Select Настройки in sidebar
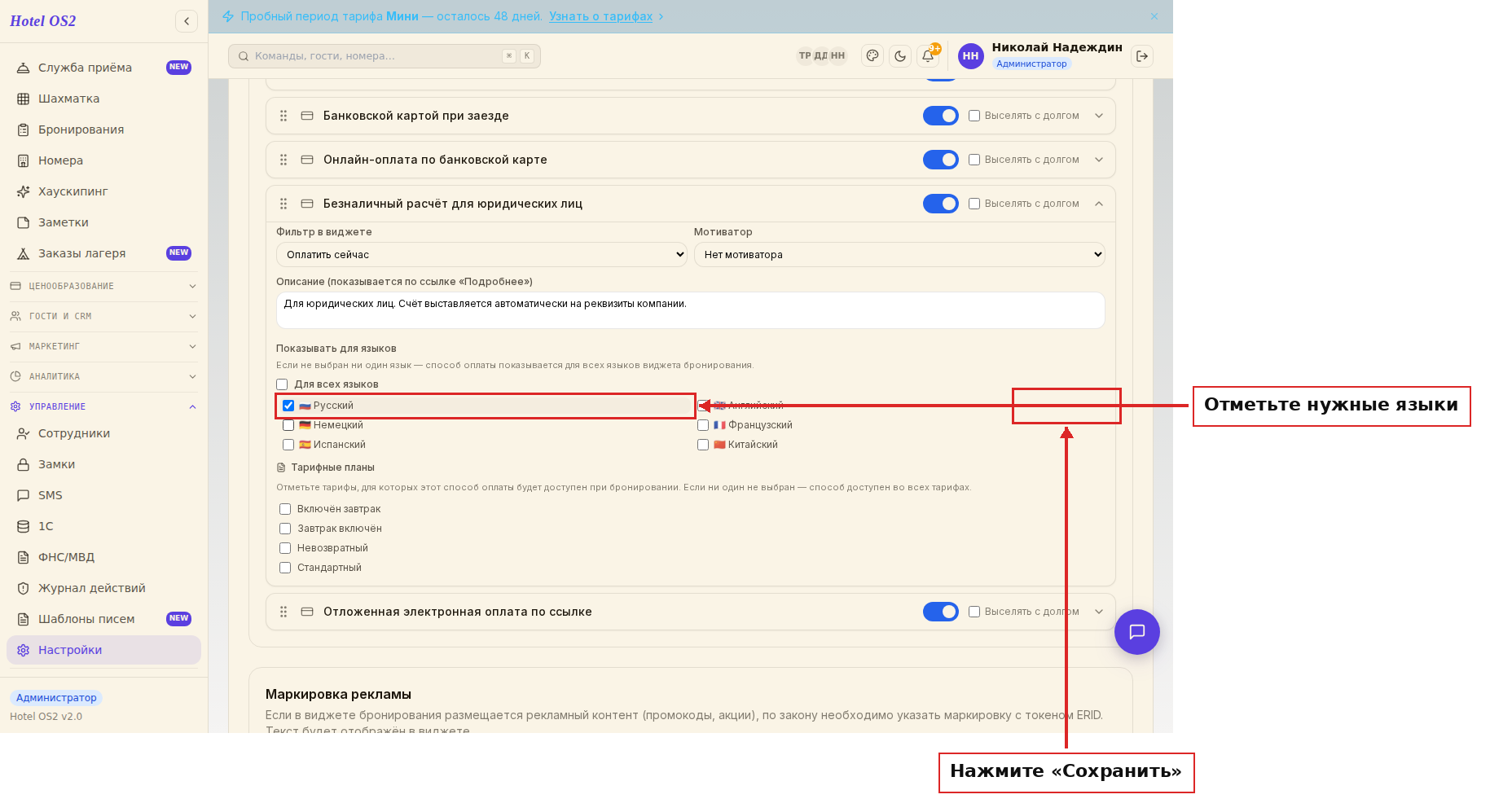1490x812 pixels. [x=103, y=650]
